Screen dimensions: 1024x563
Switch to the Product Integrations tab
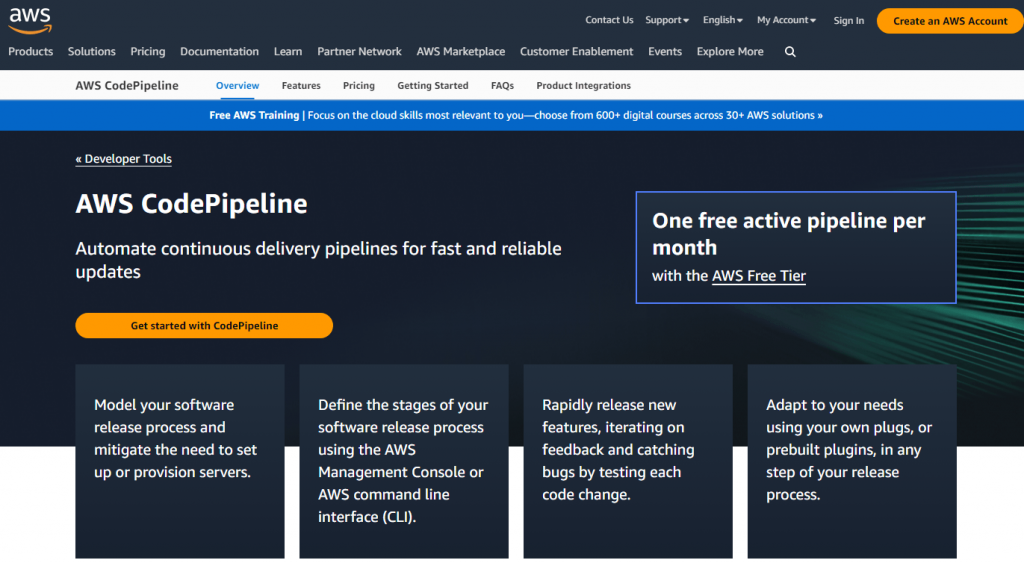point(583,86)
